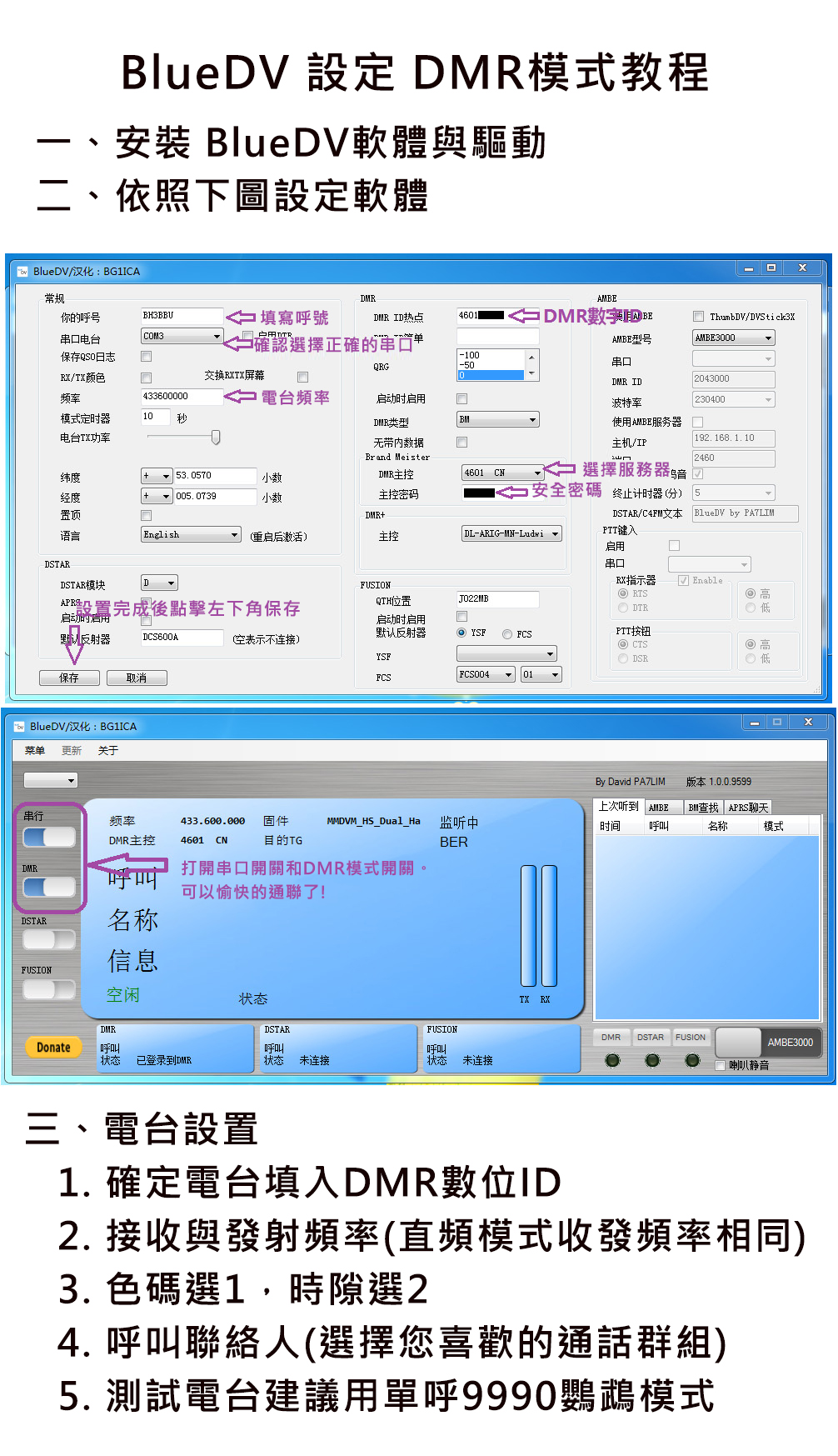Open the 更新 menu
The image size is (838, 1456).
[x=72, y=751]
